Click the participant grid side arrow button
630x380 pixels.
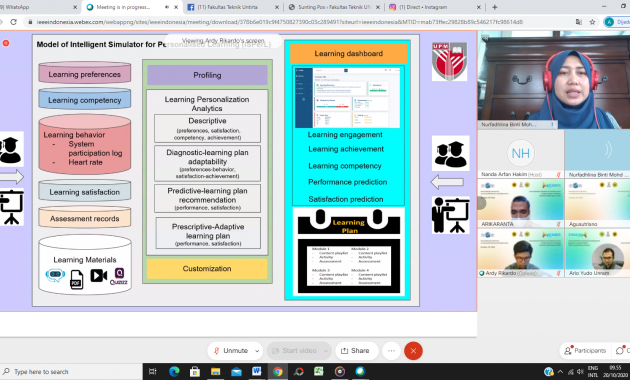pos(482,203)
